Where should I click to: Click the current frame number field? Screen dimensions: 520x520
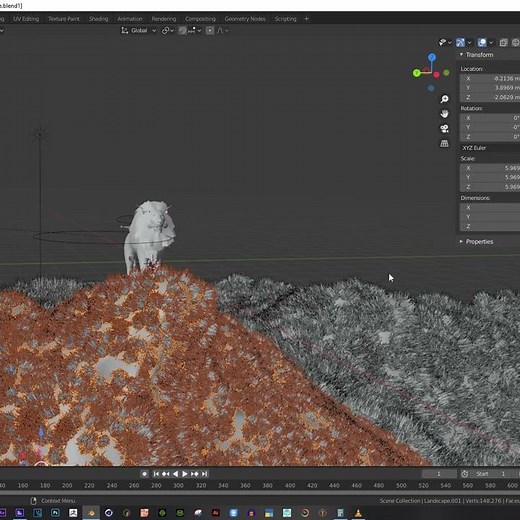pos(439,474)
